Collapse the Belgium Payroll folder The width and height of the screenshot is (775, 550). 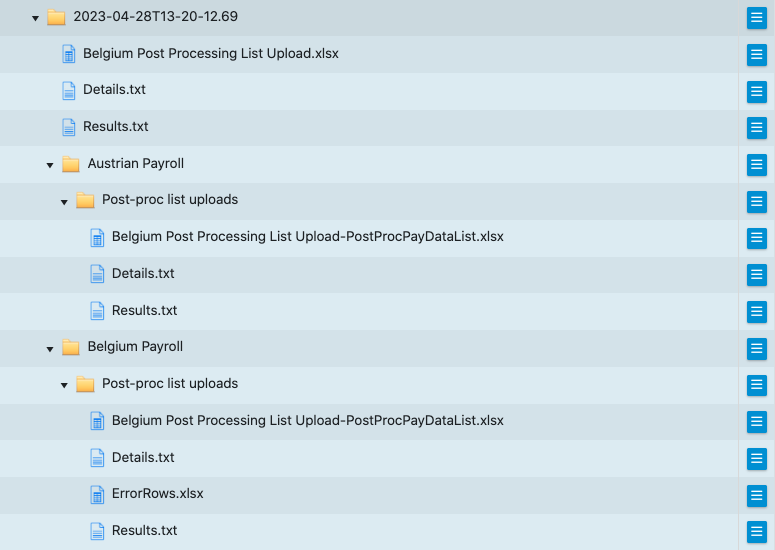point(50,348)
